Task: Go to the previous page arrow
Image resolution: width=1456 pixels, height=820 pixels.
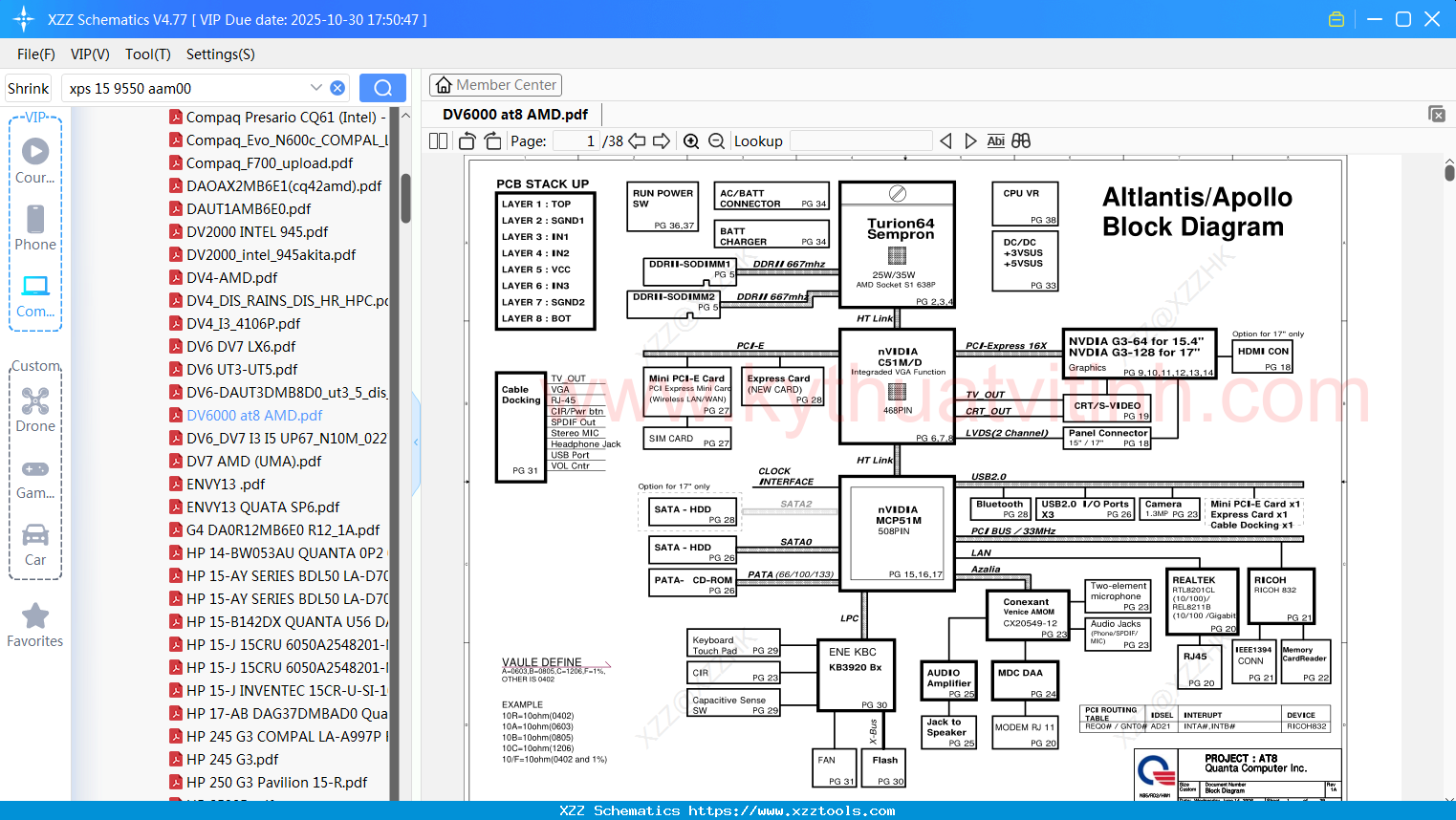Action: [637, 141]
